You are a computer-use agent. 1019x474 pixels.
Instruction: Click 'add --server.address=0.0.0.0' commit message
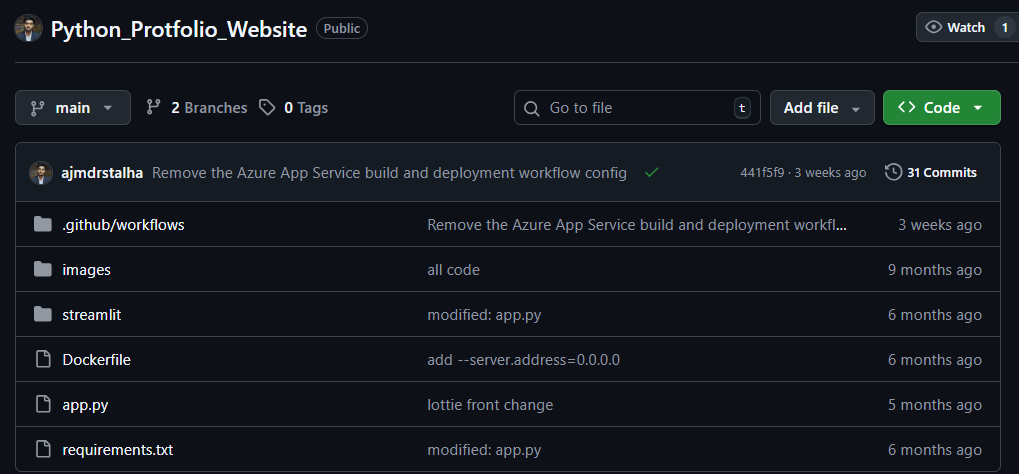524,360
